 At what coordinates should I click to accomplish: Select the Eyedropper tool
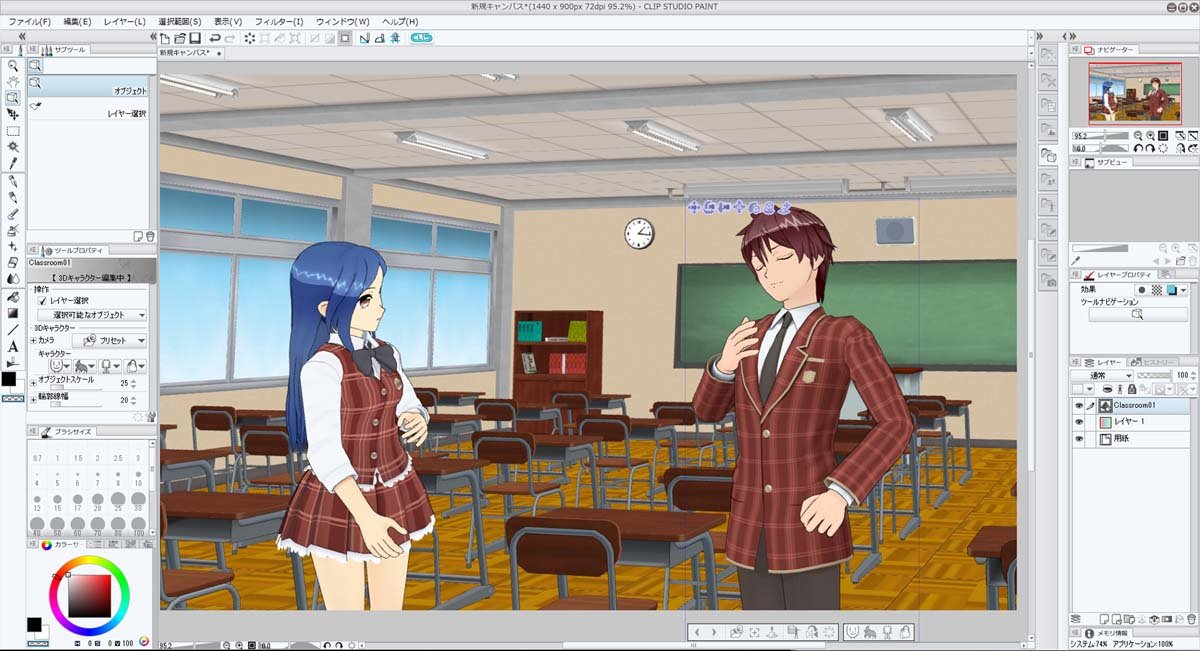click(13, 163)
